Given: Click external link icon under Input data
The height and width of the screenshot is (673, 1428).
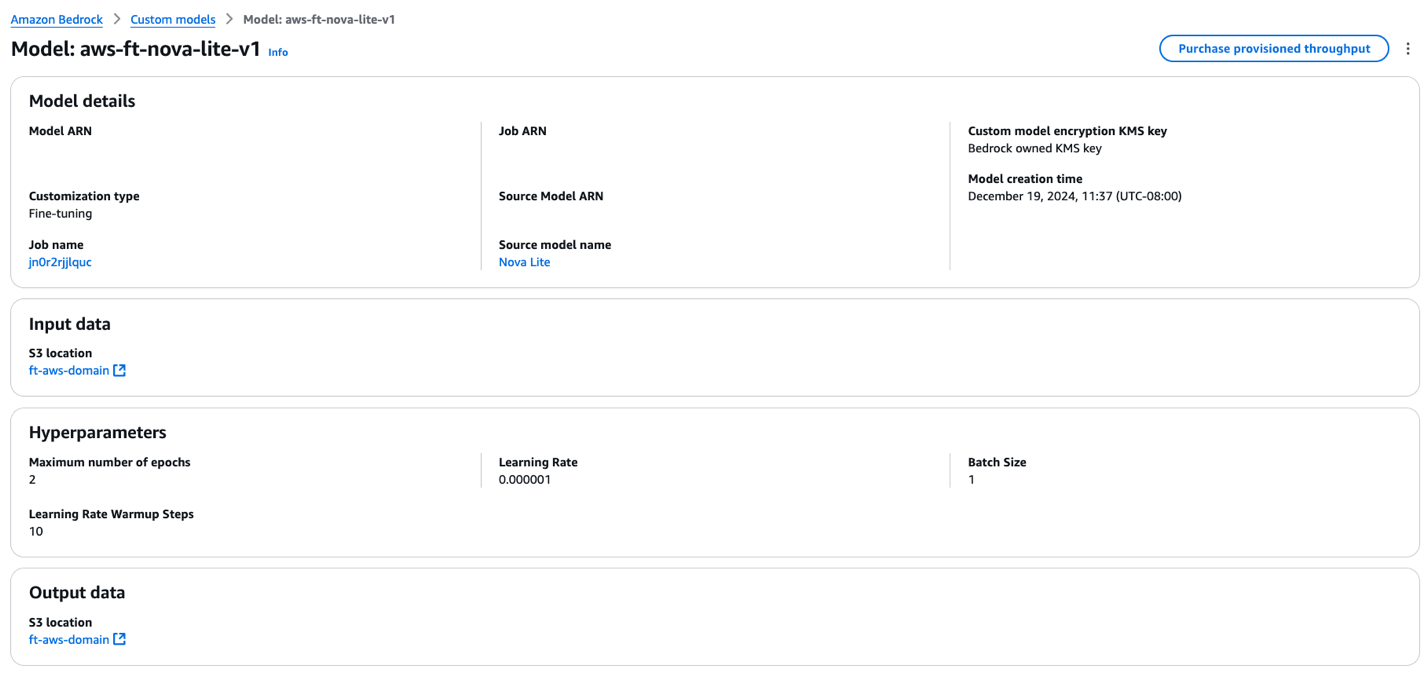Looking at the screenshot, I should point(120,370).
